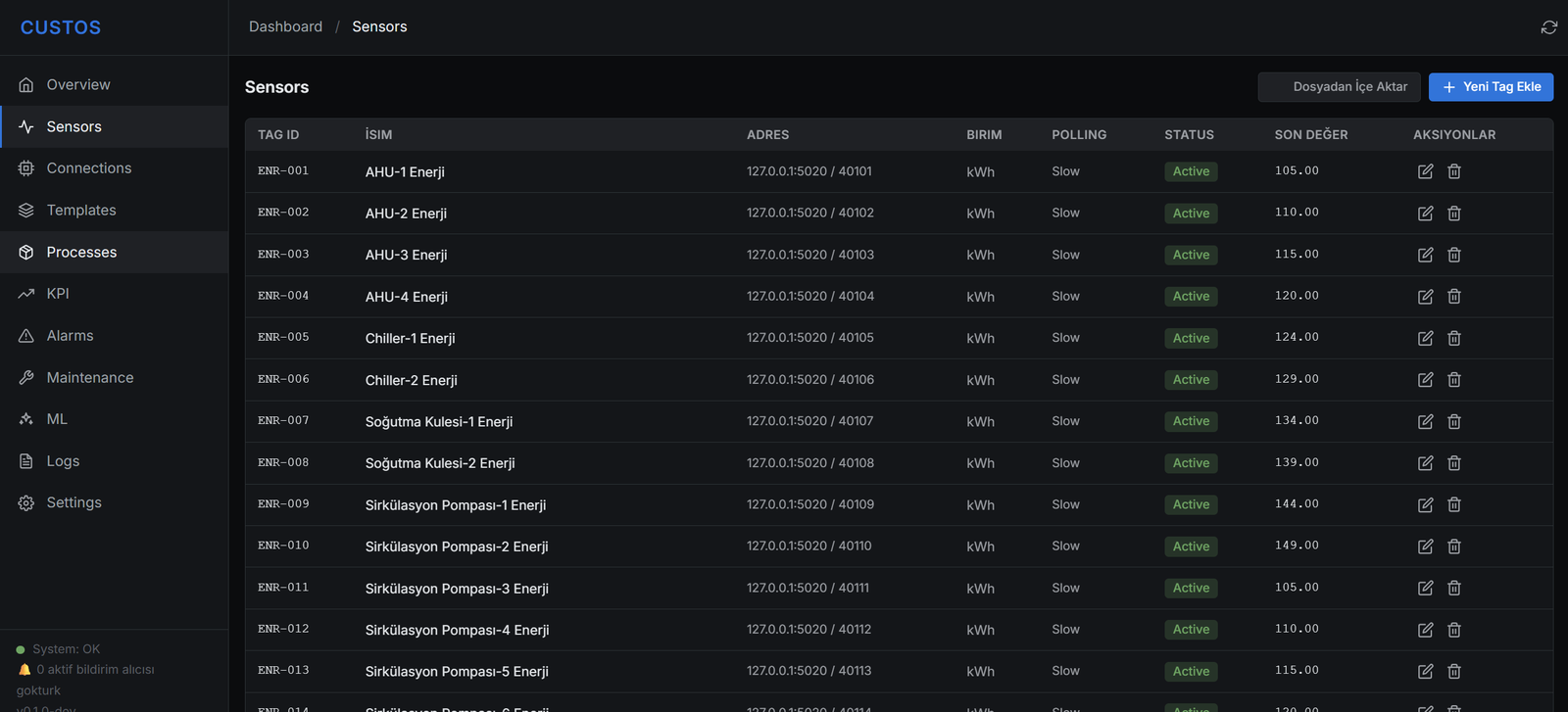The width and height of the screenshot is (1568, 712).
Task: Click the İSİM column header
Action: [378, 135]
